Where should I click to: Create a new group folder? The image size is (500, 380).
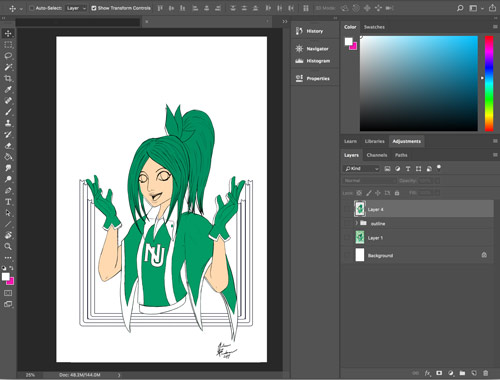coord(462,373)
